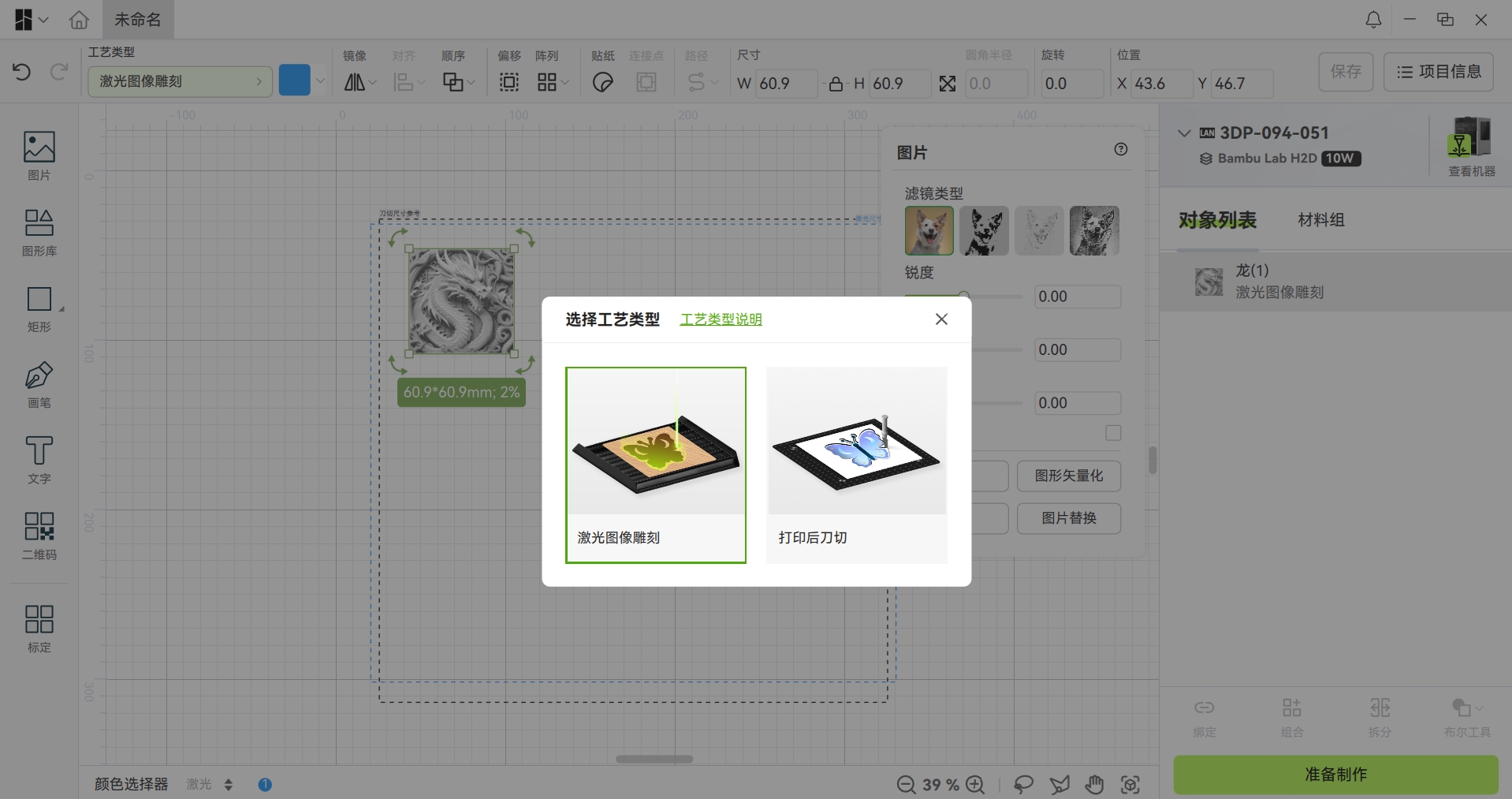Open the array tool

click(x=553, y=82)
